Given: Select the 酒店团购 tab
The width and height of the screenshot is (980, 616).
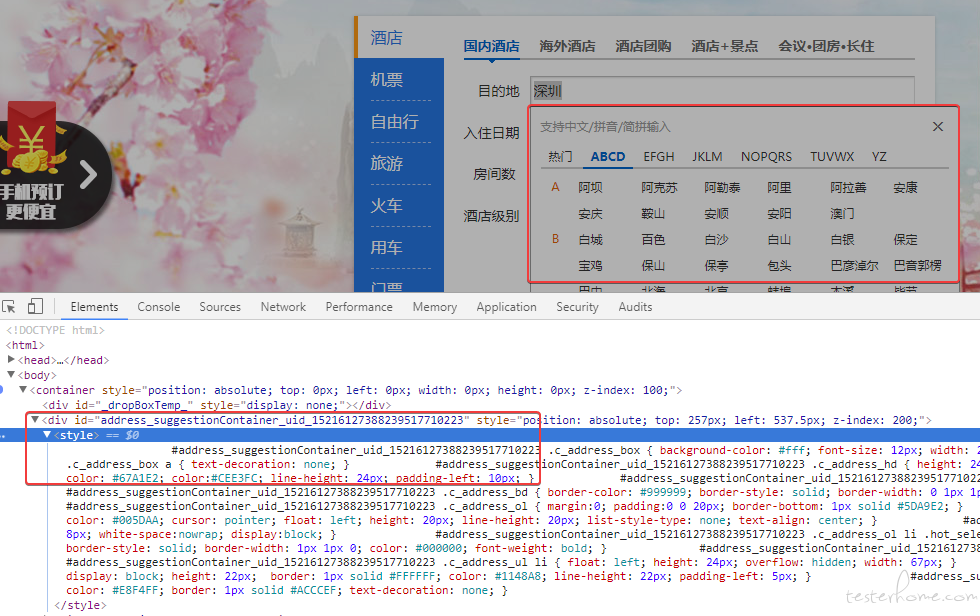Looking at the screenshot, I should (643, 46).
